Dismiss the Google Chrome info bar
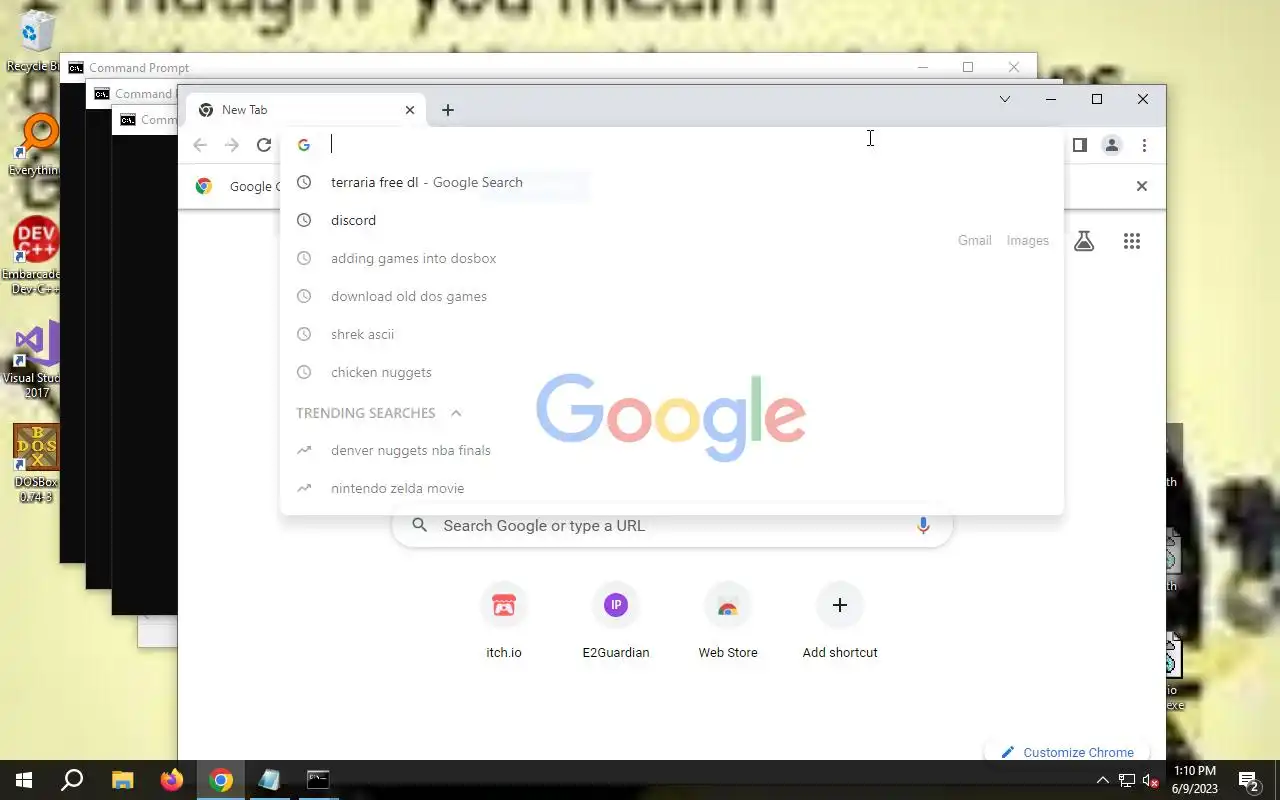 coord(1141,186)
